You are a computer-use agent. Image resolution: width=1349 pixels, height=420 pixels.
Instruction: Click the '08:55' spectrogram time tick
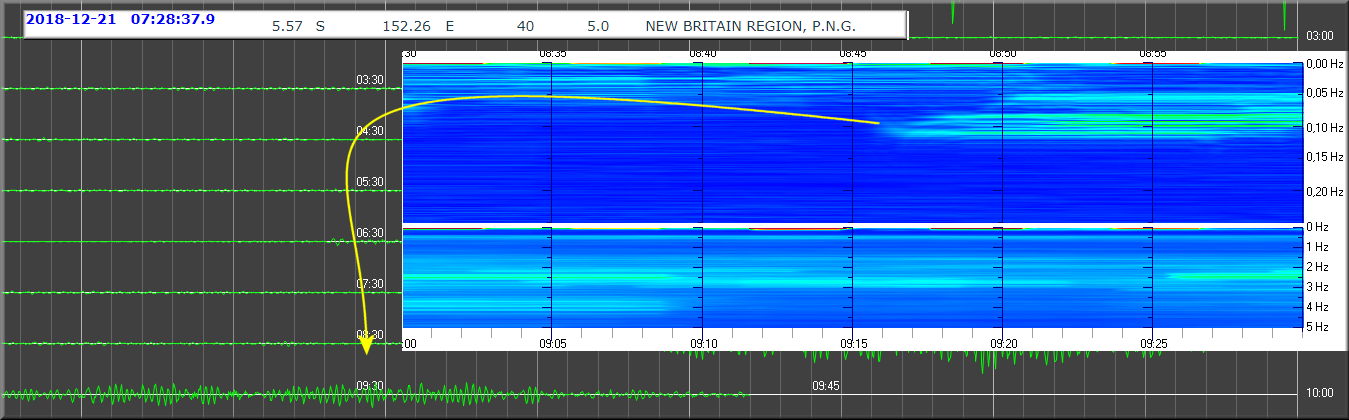click(1153, 53)
